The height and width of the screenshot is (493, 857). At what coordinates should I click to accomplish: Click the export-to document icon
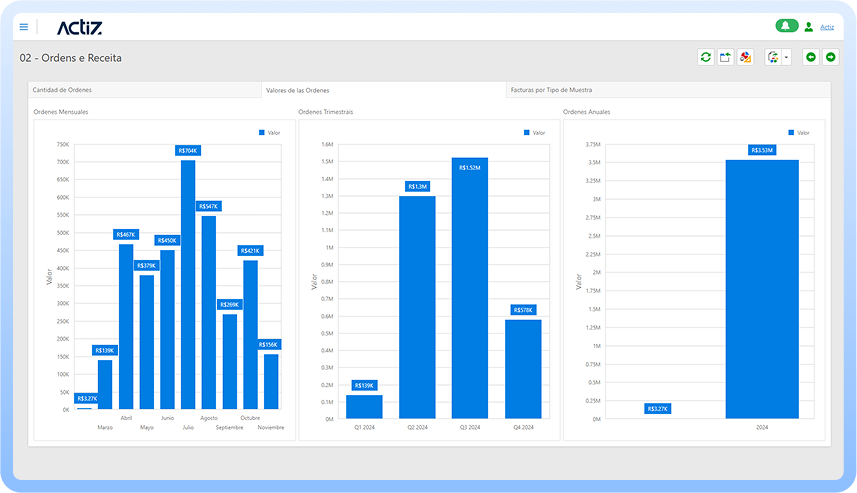tap(773, 57)
